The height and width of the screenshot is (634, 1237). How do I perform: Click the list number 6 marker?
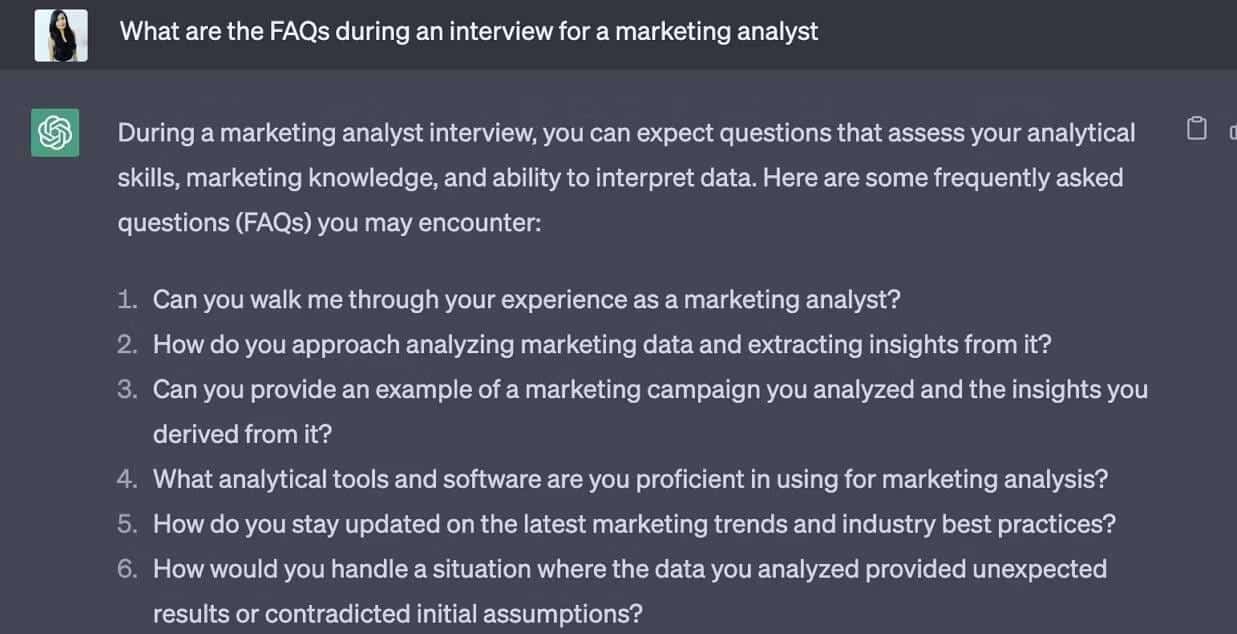(127, 569)
